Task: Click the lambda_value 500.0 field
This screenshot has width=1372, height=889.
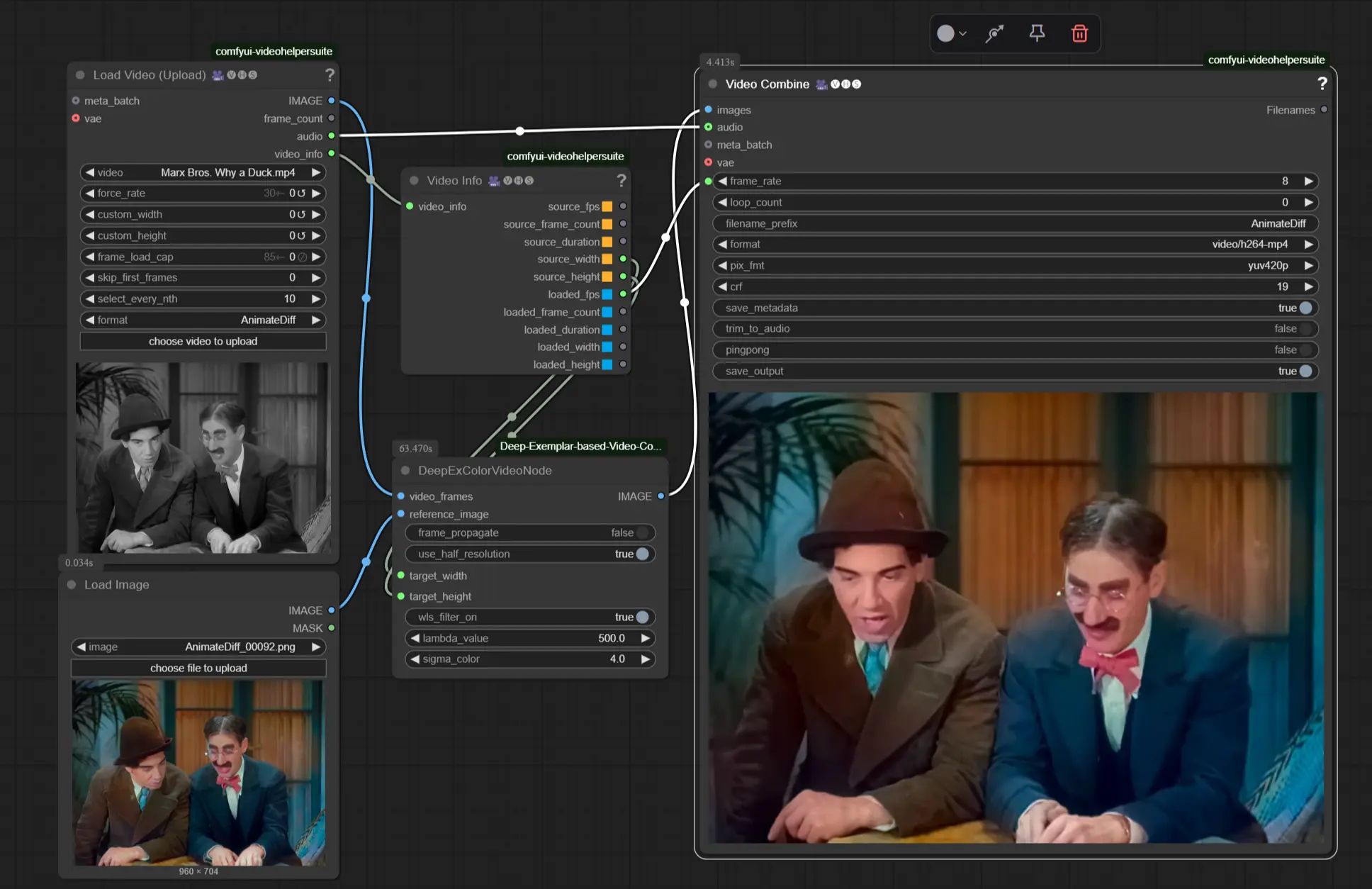Action: (x=530, y=639)
